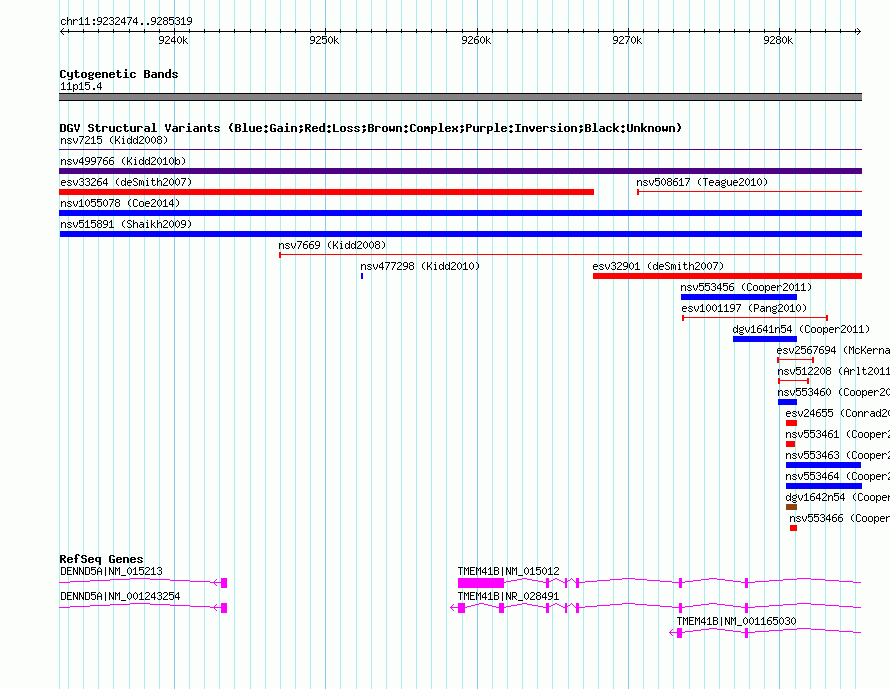Click the 9280k ruler mark
The height and width of the screenshot is (689, 890).
pos(778,40)
